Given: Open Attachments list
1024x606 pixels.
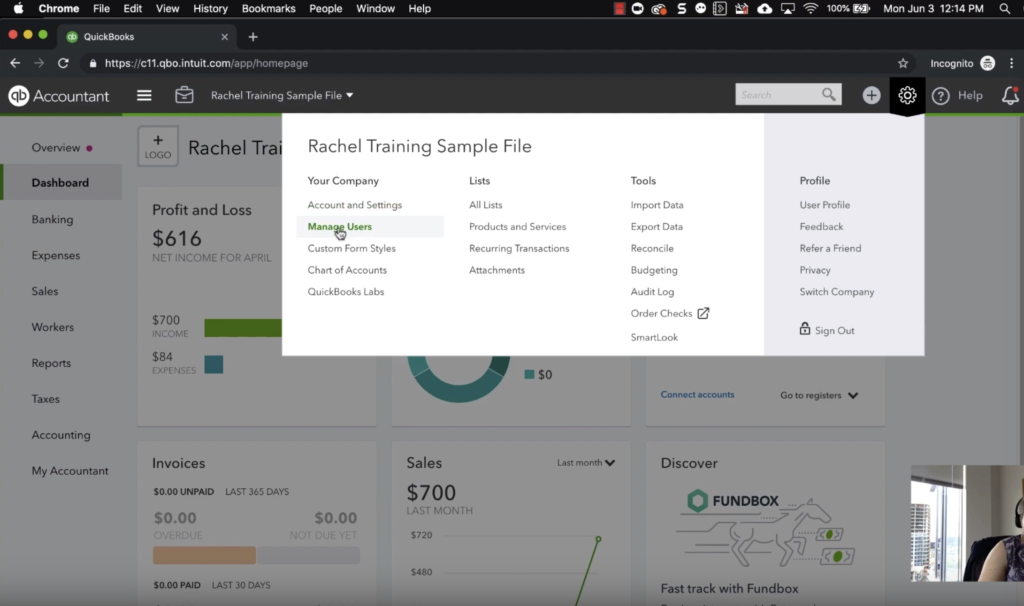Looking at the screenshot, I should [496, 270].
